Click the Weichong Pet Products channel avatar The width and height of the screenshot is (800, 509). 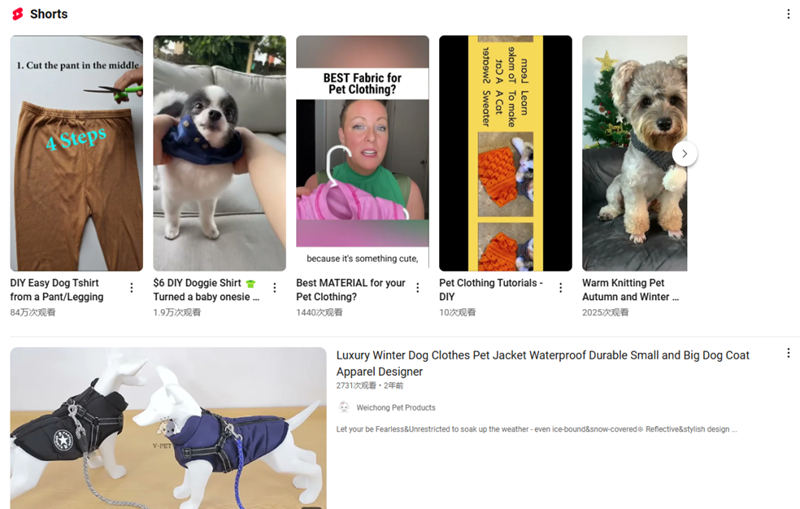(x=344, y=407)
